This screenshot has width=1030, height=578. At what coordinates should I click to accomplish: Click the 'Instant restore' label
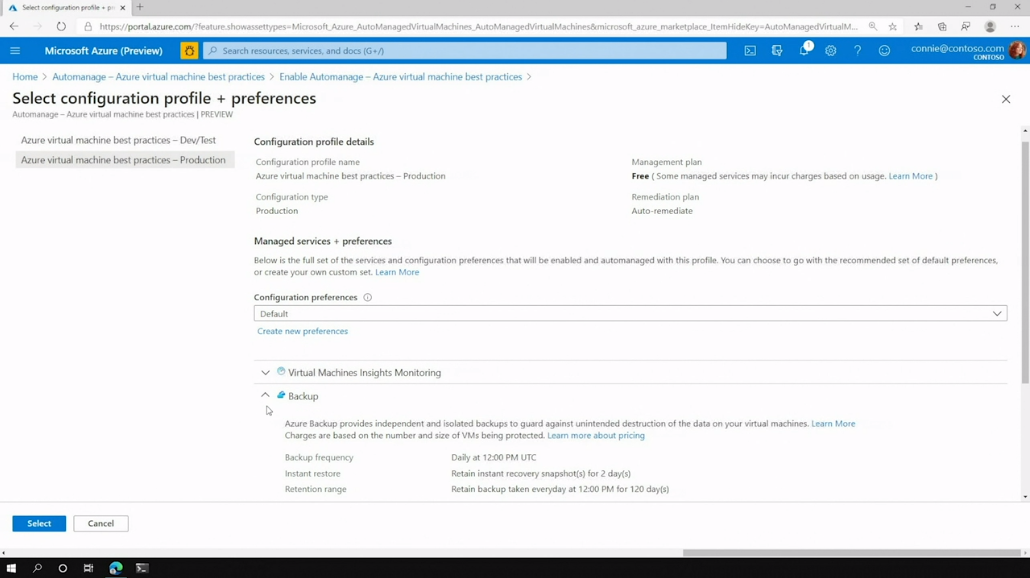coord(313,473)
